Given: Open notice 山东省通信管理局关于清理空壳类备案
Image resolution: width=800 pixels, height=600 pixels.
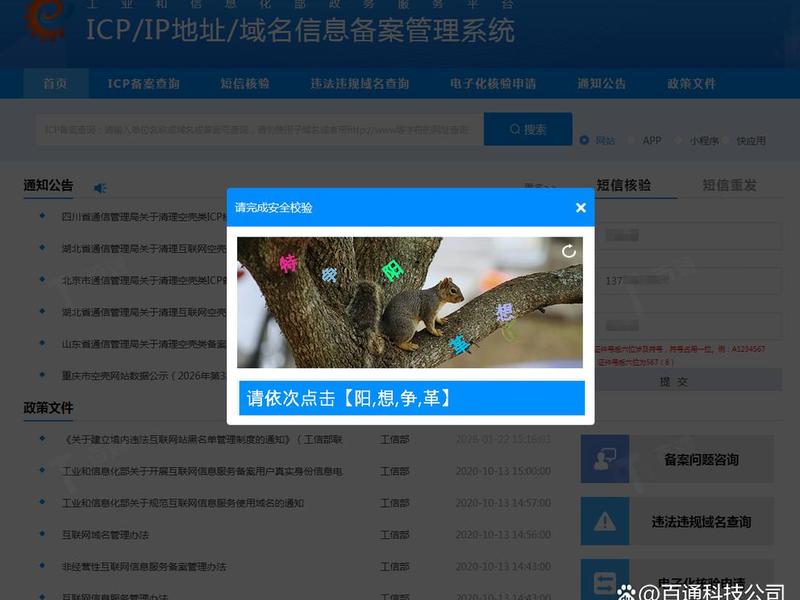Looking at the screenshot, I should (x=143, y=344).
